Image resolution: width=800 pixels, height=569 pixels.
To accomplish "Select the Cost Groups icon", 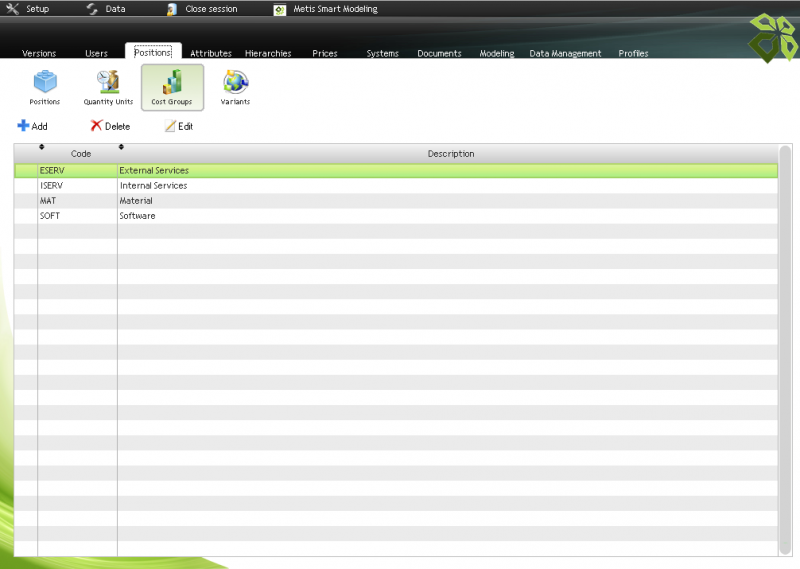I will (x=172, y=83).
